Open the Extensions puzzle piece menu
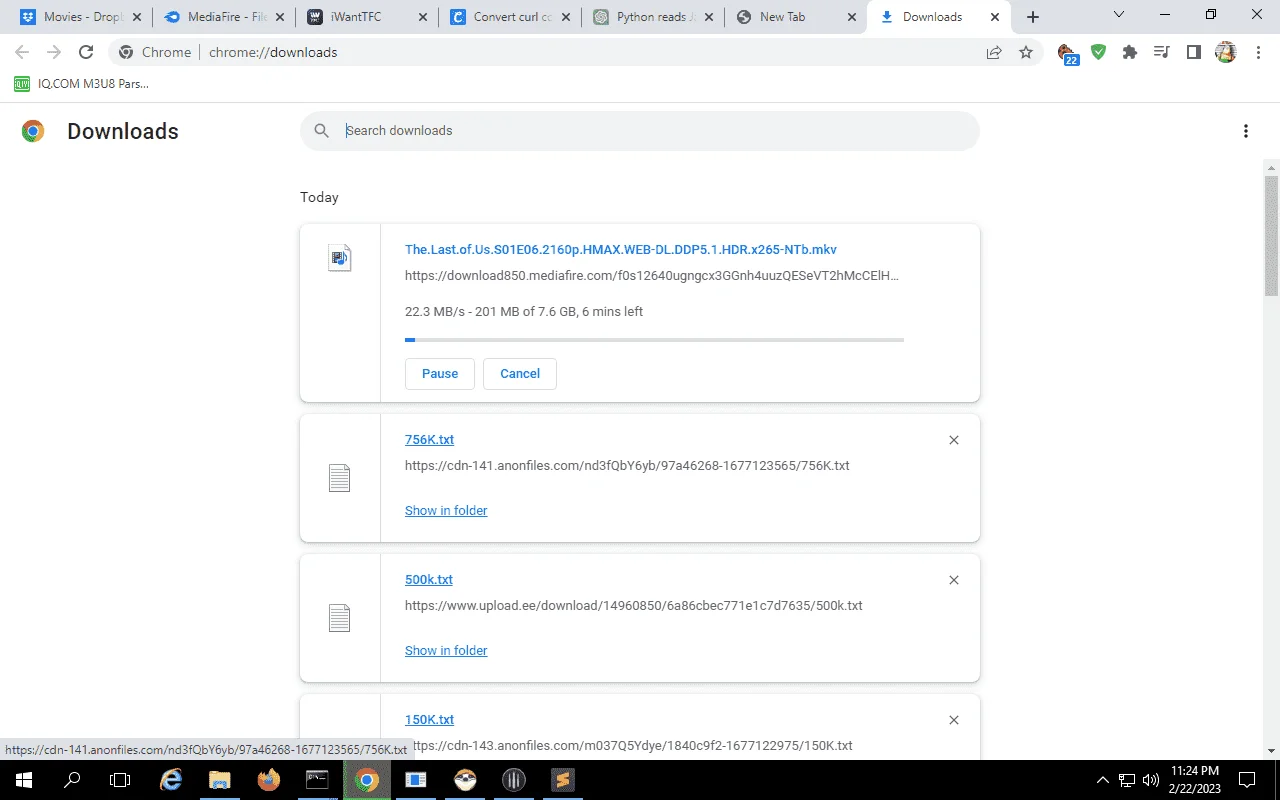Image resolution: width=1280 pixels, height=800 pixels. [x=1130, y=52]
